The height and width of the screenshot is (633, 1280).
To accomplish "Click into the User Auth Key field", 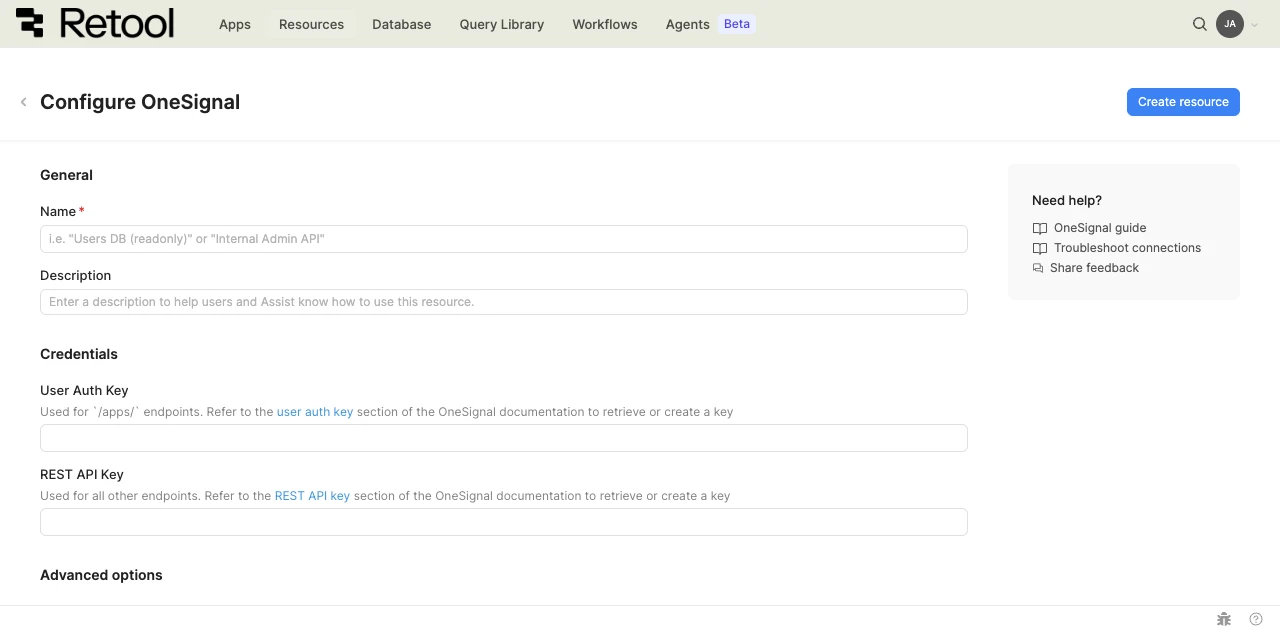I will (504, 438).
